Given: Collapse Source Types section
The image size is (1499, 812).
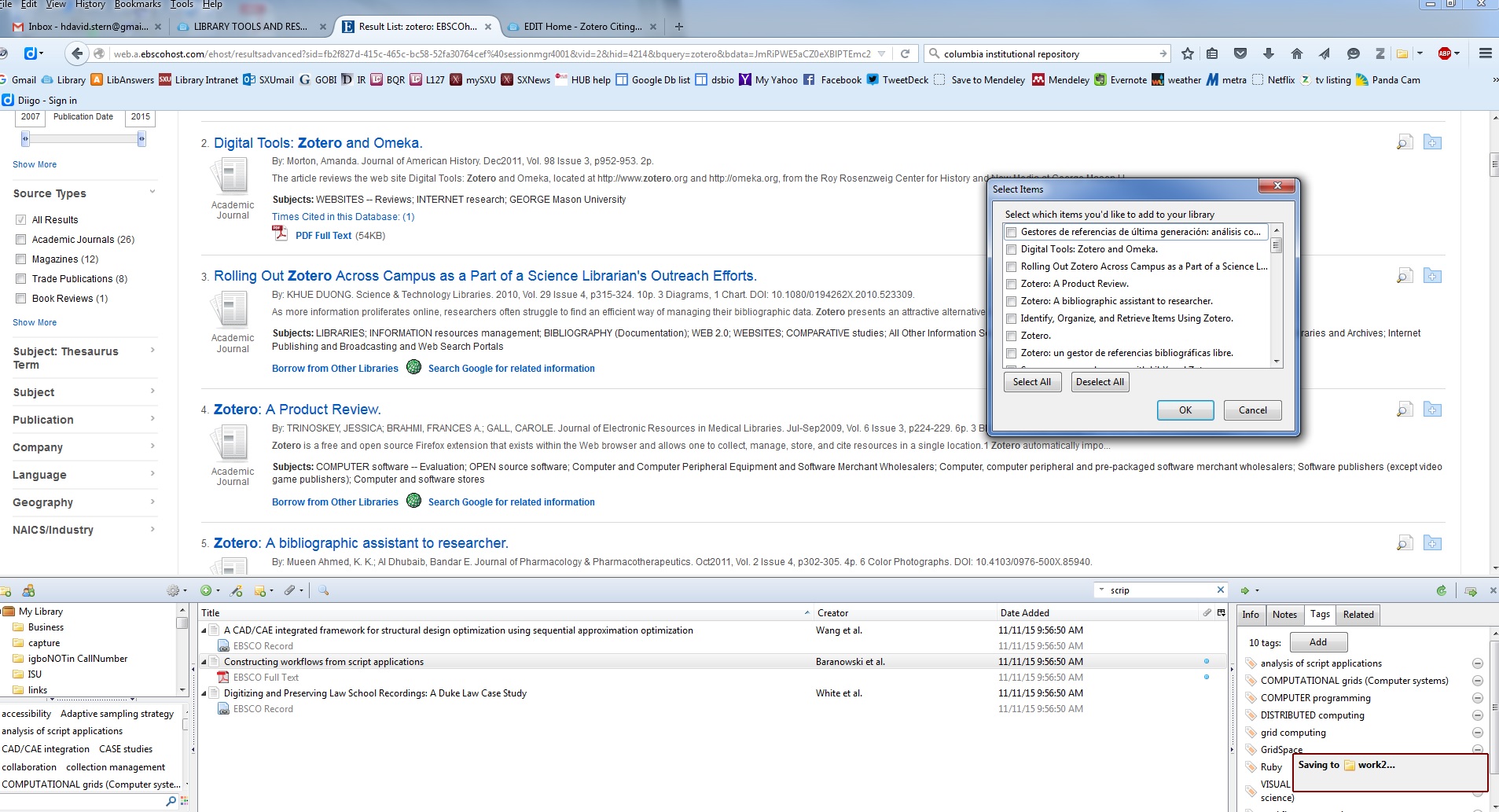Looking at the screenshot, I should [x=152, y=192].
